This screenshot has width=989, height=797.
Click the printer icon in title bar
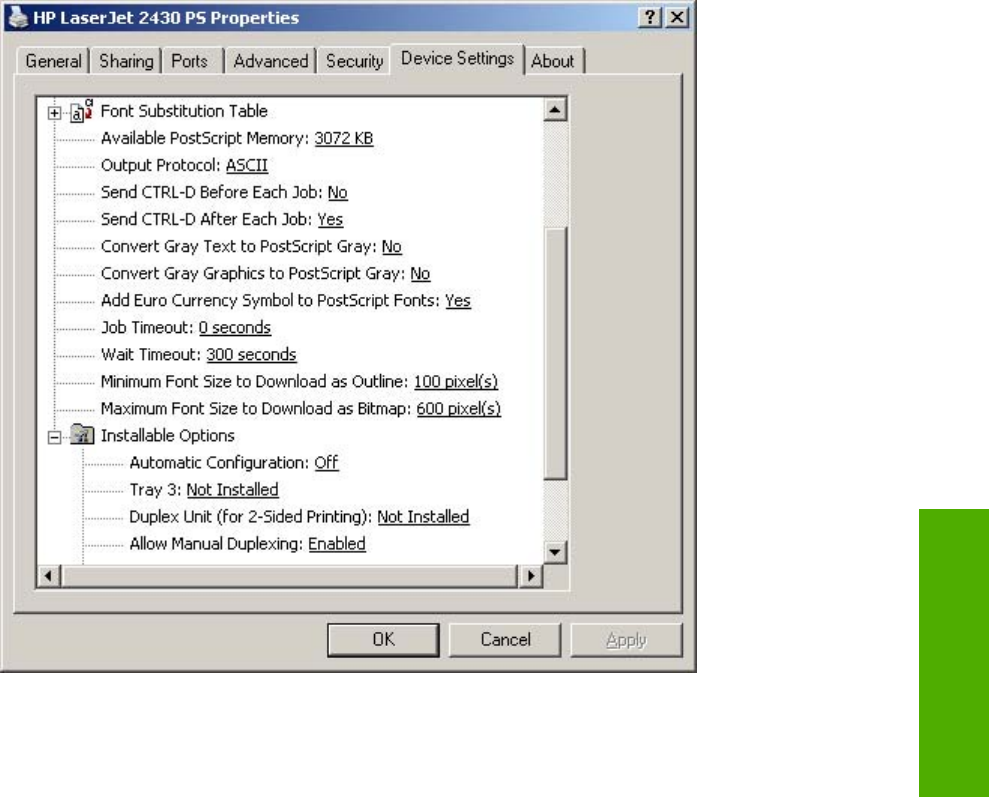click(x=18, y=18)
